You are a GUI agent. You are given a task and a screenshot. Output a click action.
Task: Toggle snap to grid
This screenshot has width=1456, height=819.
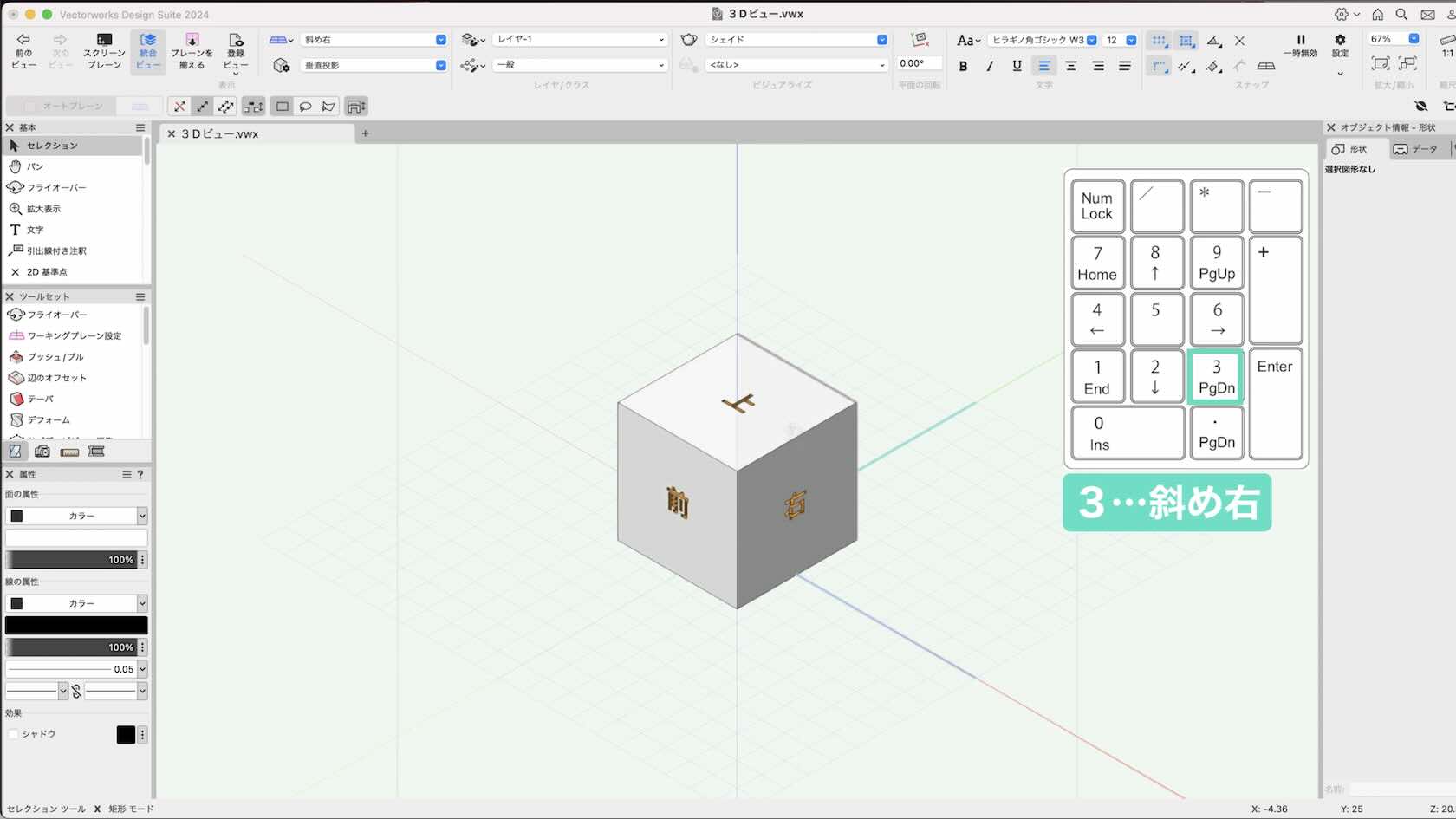tap(1159, 41)
